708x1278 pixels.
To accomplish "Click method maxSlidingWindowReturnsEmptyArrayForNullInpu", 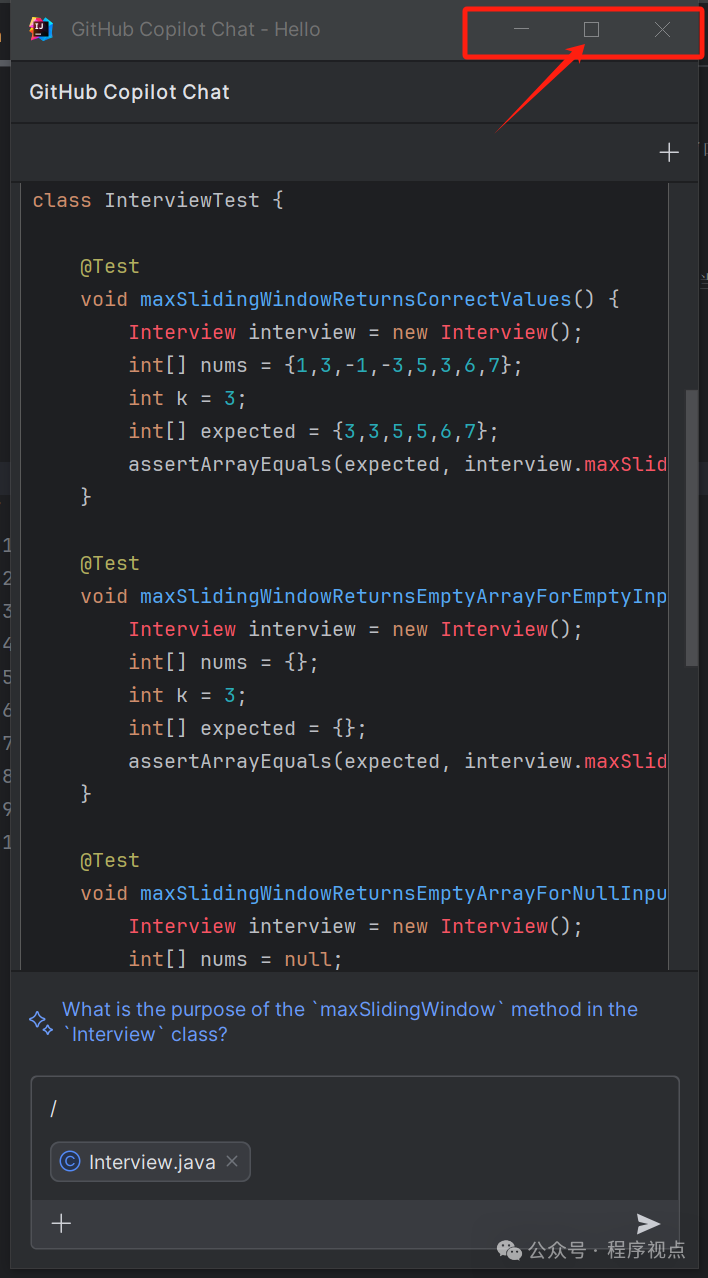I will click(x=403, y=893).
